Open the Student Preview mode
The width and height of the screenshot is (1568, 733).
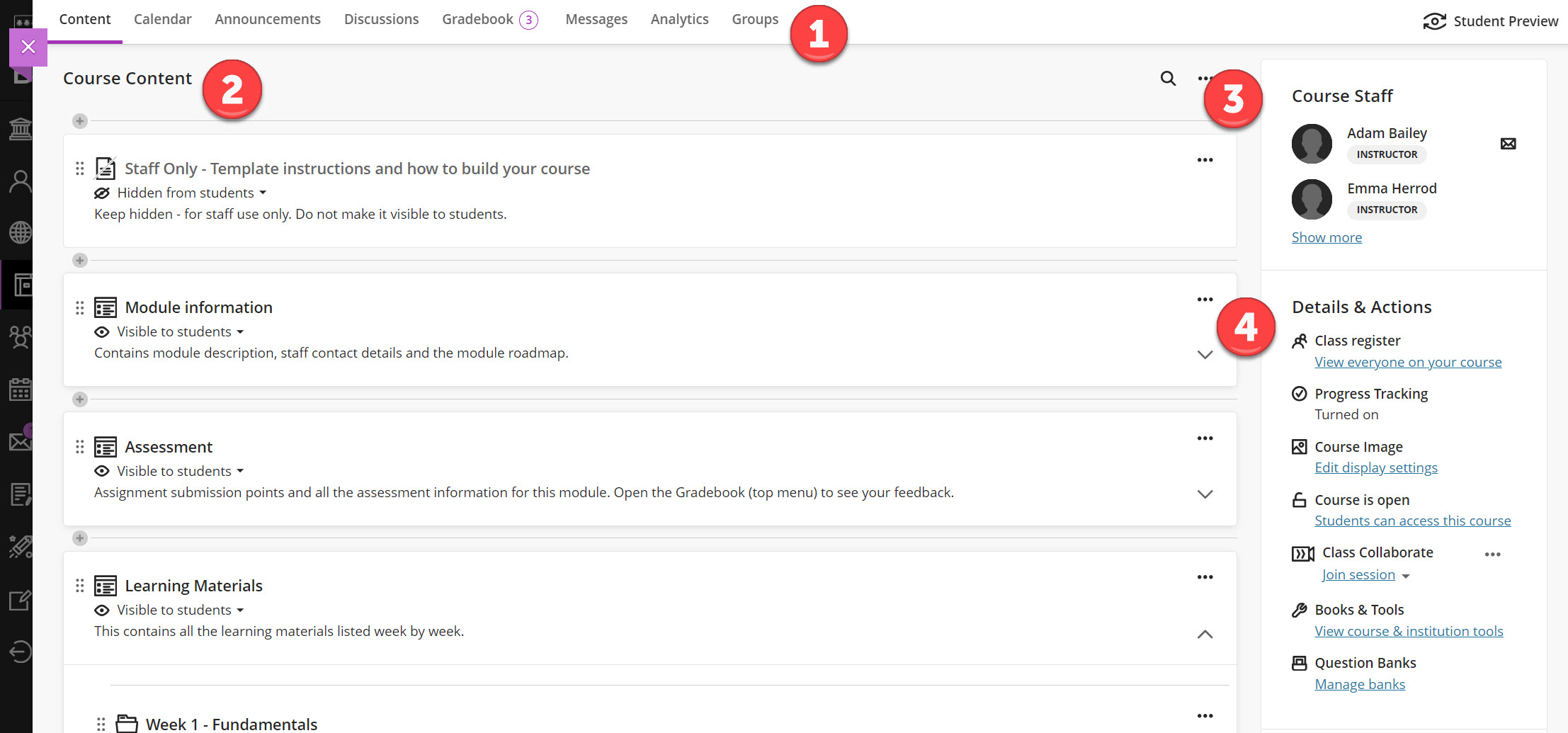click(x=1490, y=21)
